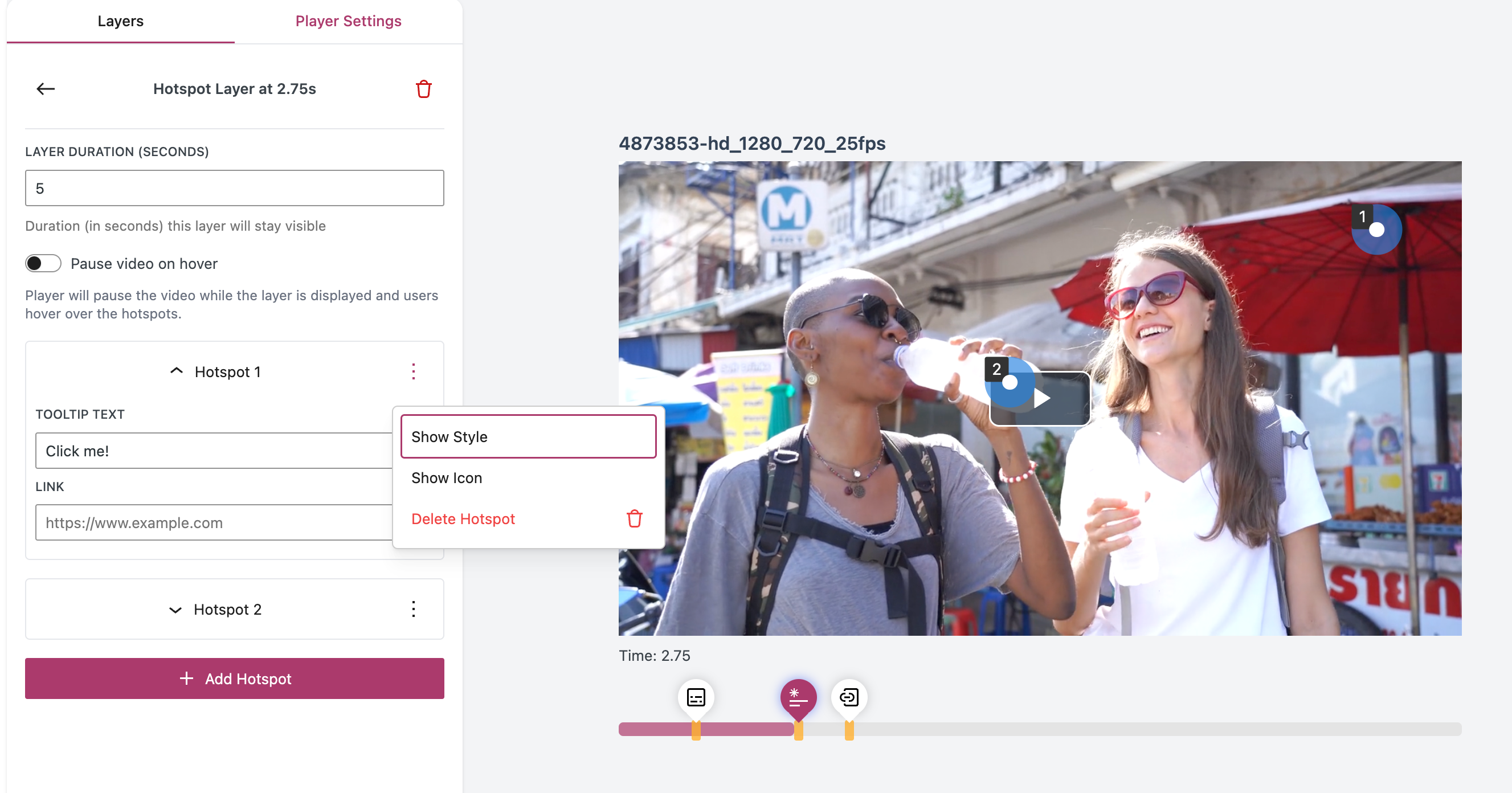
Task: Choose Show Icon from context menu
Action: [447, 478]
